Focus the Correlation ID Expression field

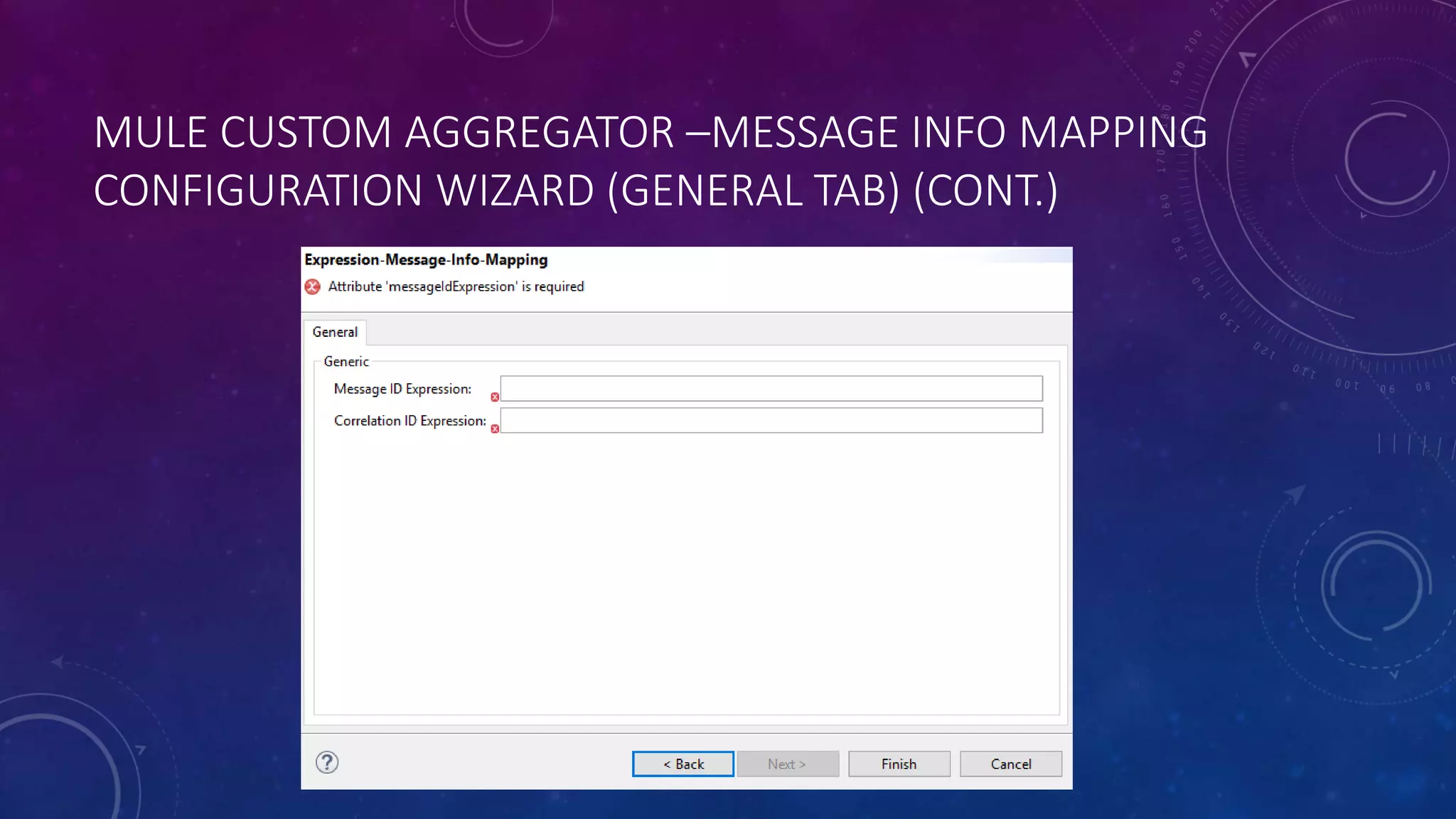pos(771,420)
